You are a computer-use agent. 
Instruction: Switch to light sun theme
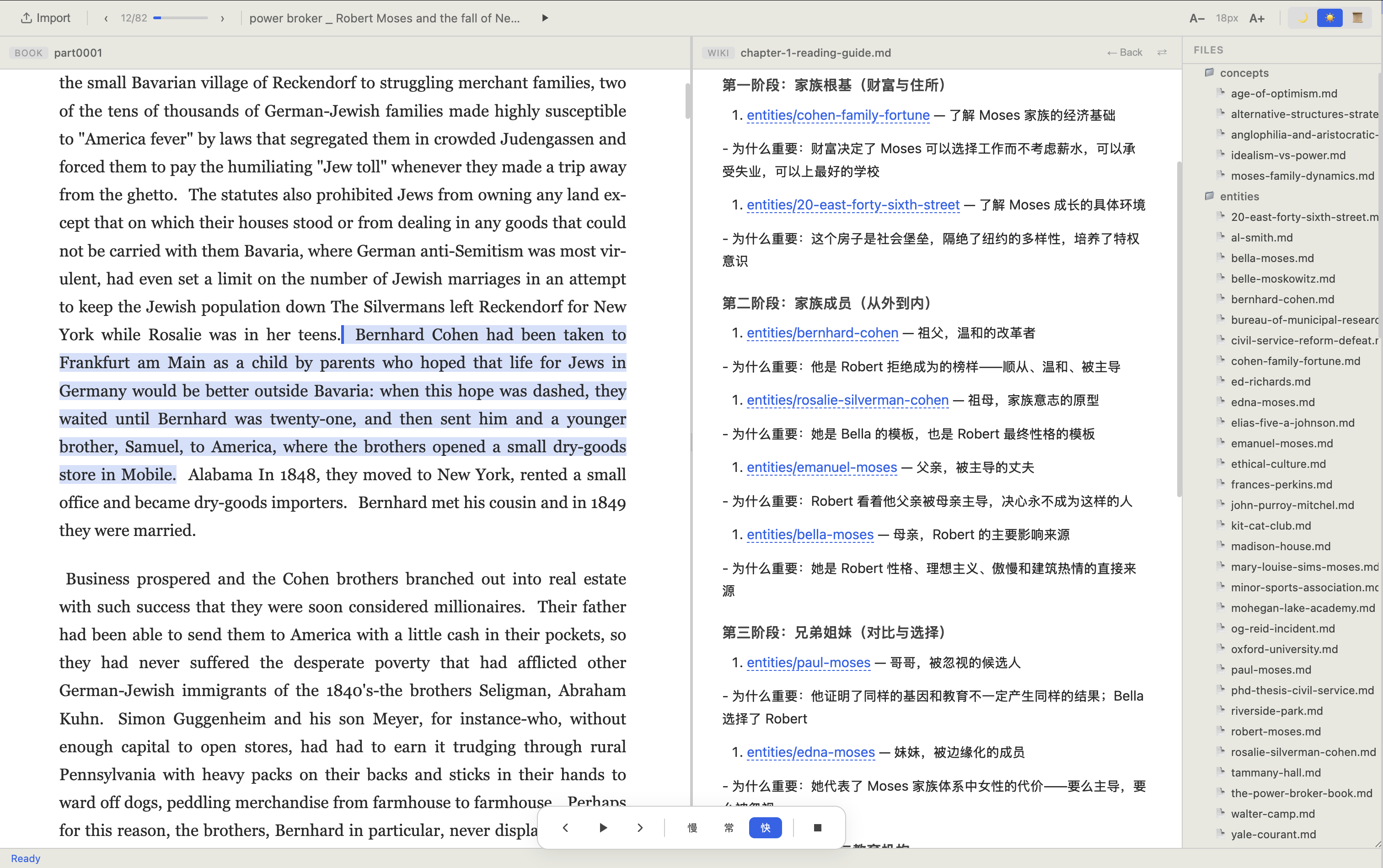pyautogui.click(x=1329, y=18)
